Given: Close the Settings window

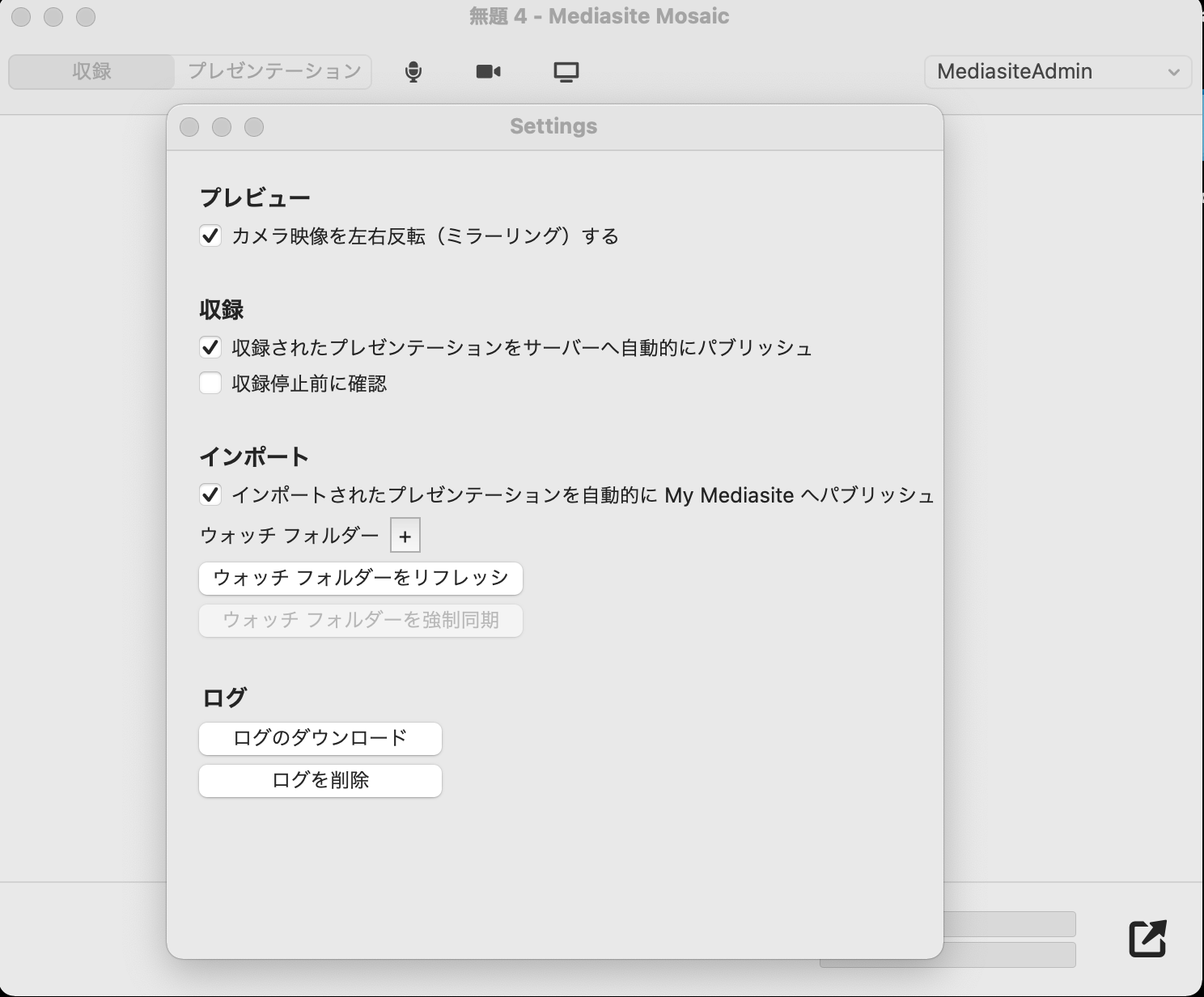Looking at the screenshot, I should point(189,127).
